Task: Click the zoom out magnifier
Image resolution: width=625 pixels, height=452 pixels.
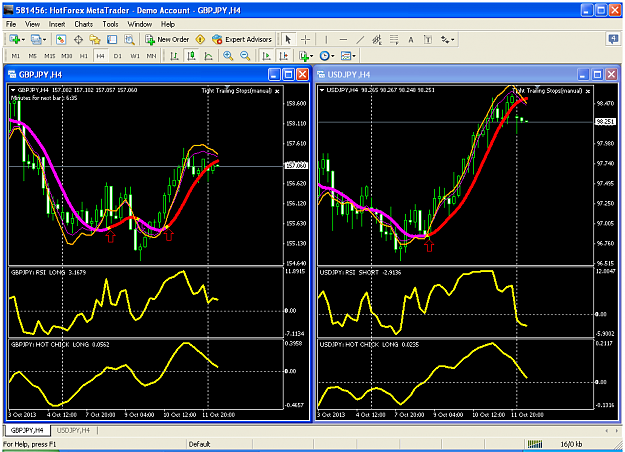Action: [x=245, y=56]
